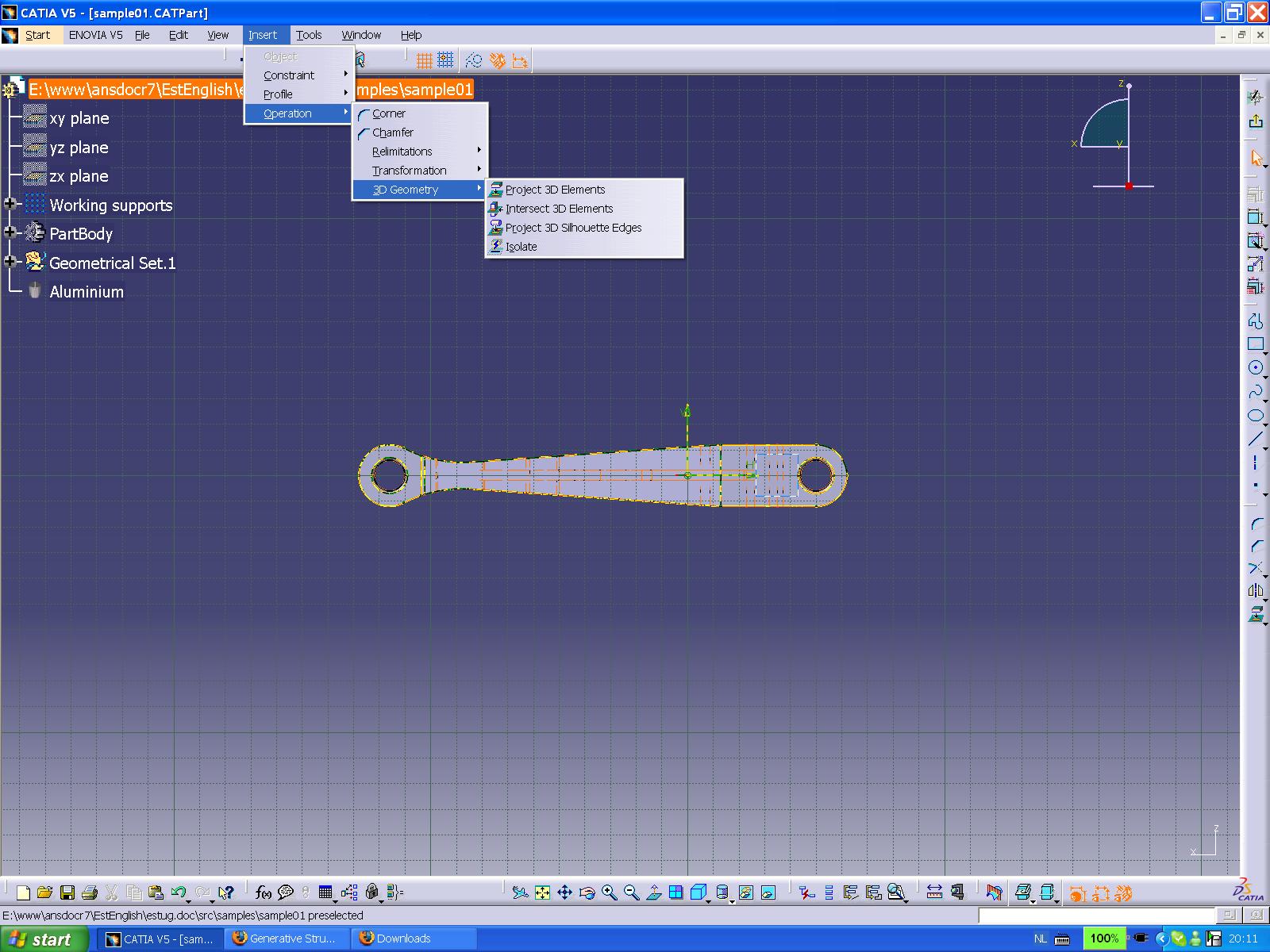
Task: Open the Tools menu
Action: pos(309,35)
